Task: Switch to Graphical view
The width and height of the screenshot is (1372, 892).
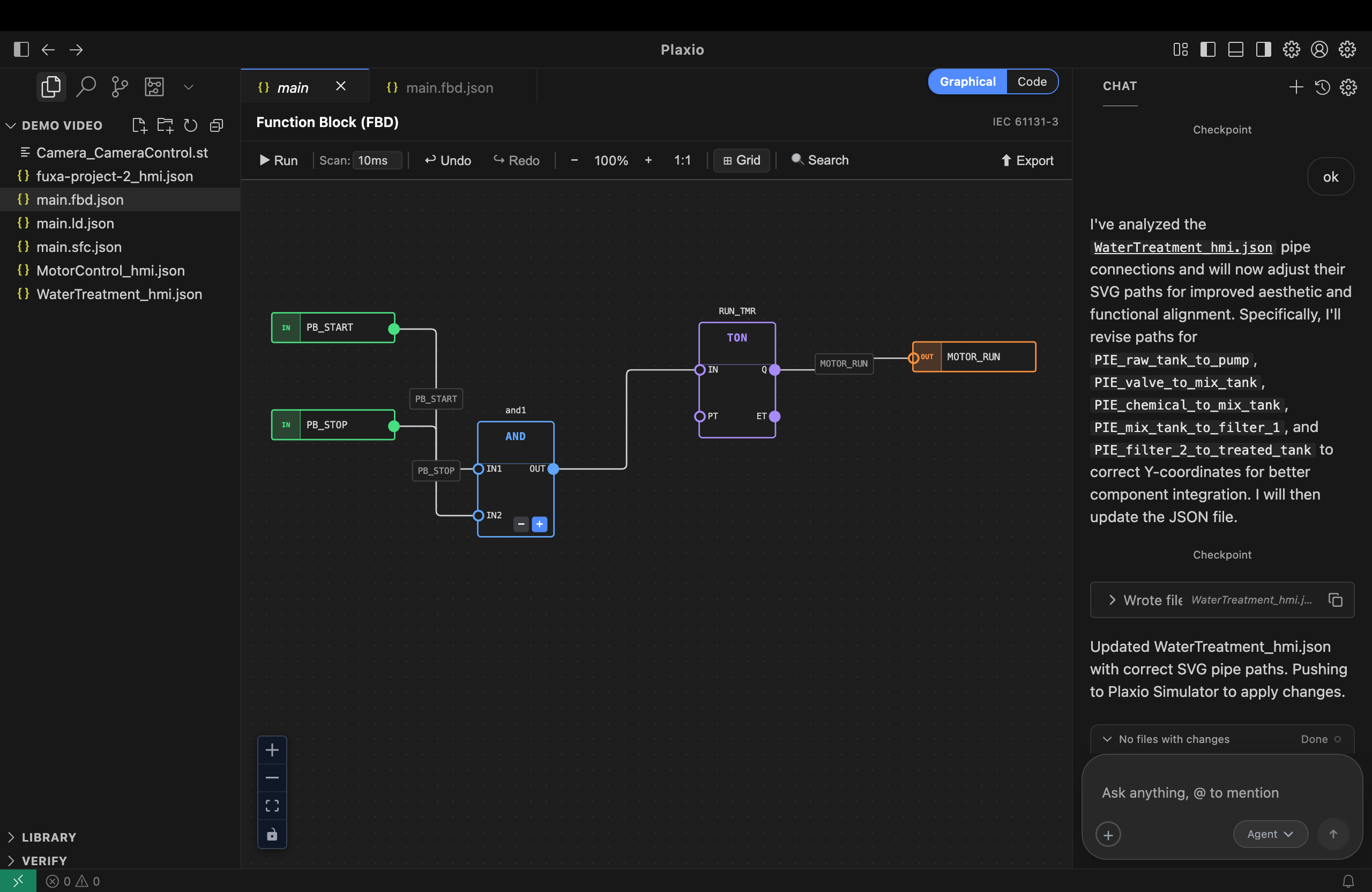Action: (x=967, y=81)
